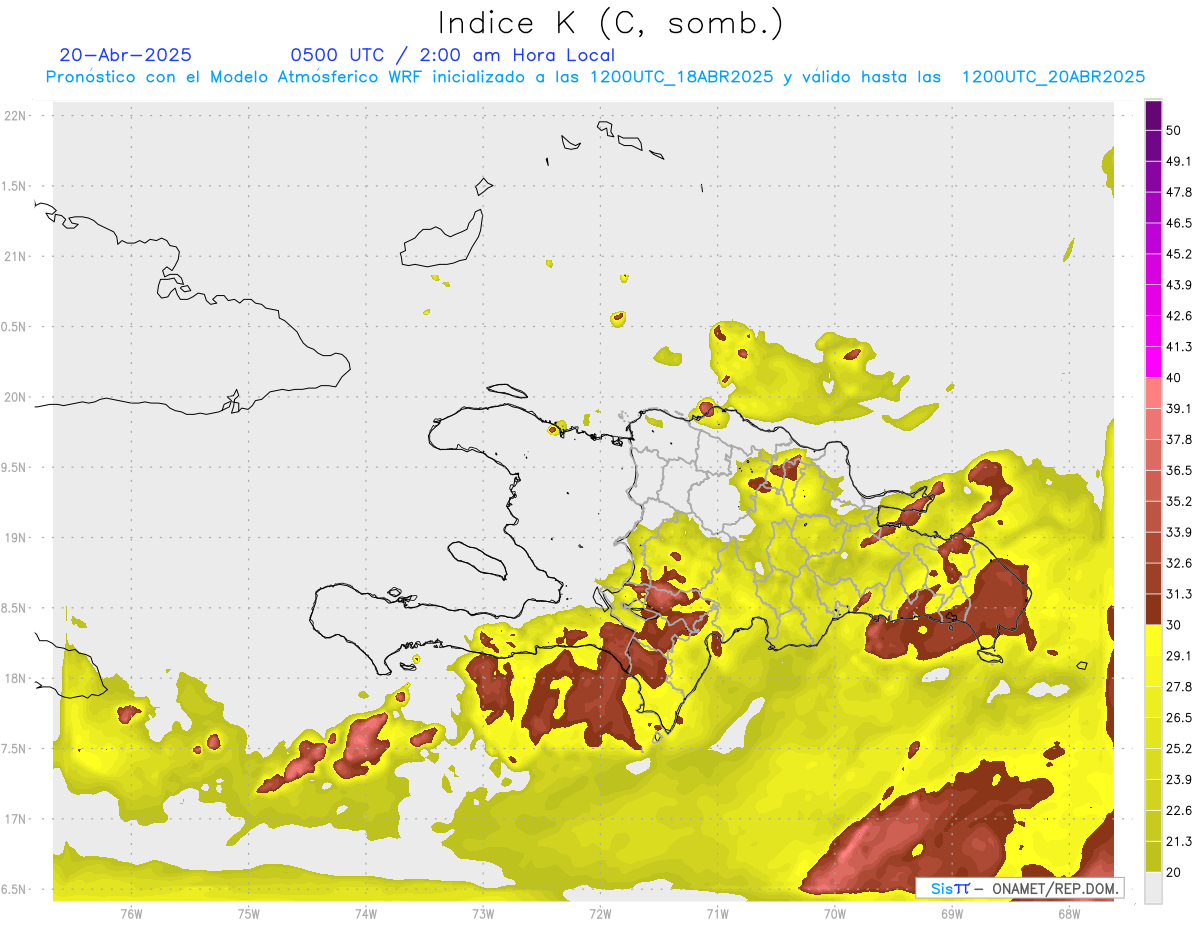Pick the gray swatch below the 20 tick
This screenshot has width=1200, height=927.
click(1153, 888)
